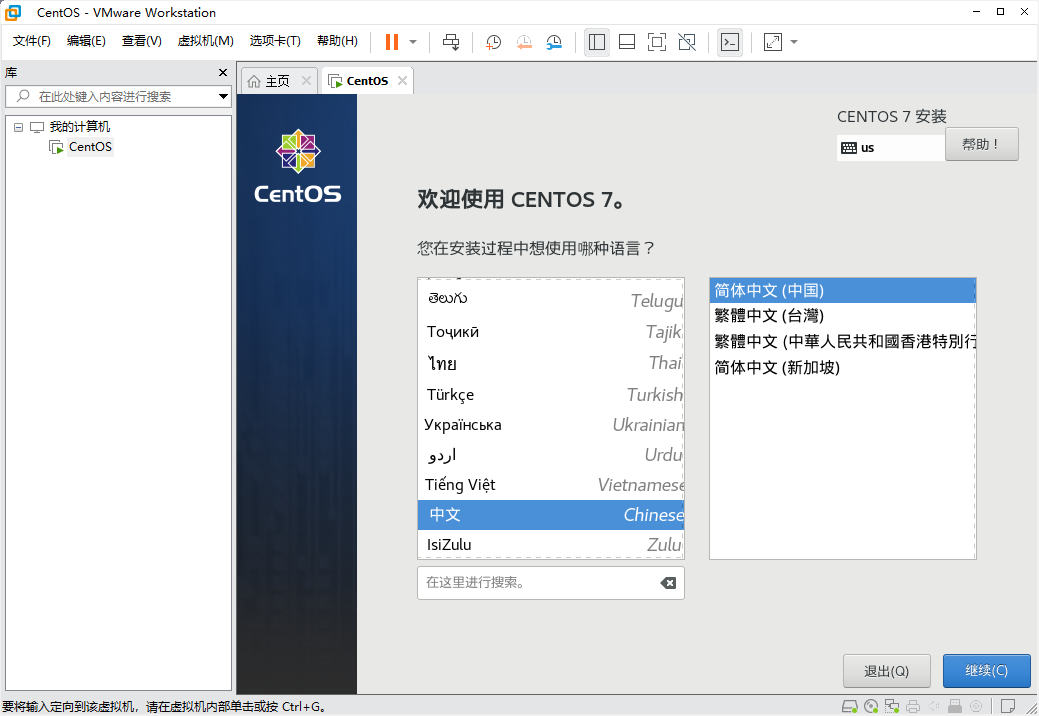
Task: Click the 帮助！ button
Action: (x=981, y=144)
